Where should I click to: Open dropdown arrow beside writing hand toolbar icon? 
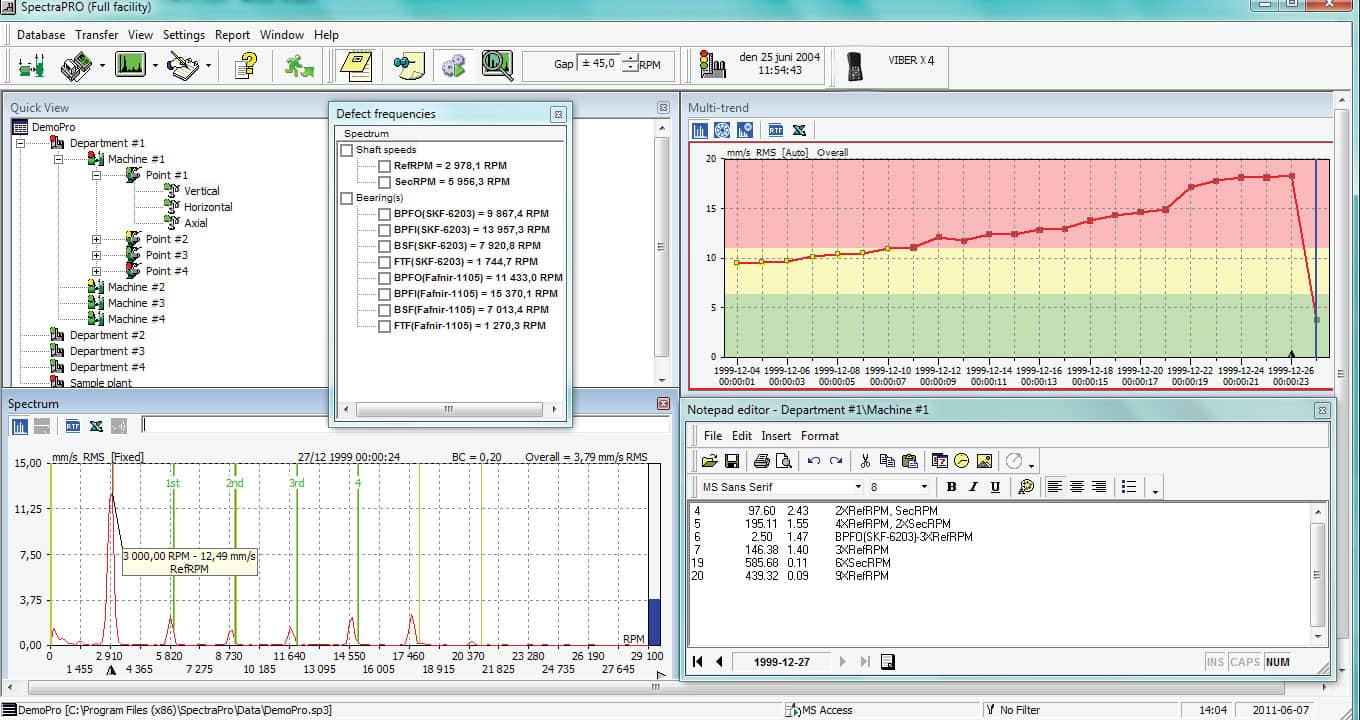pyautogui.click(x=208, y=67)
